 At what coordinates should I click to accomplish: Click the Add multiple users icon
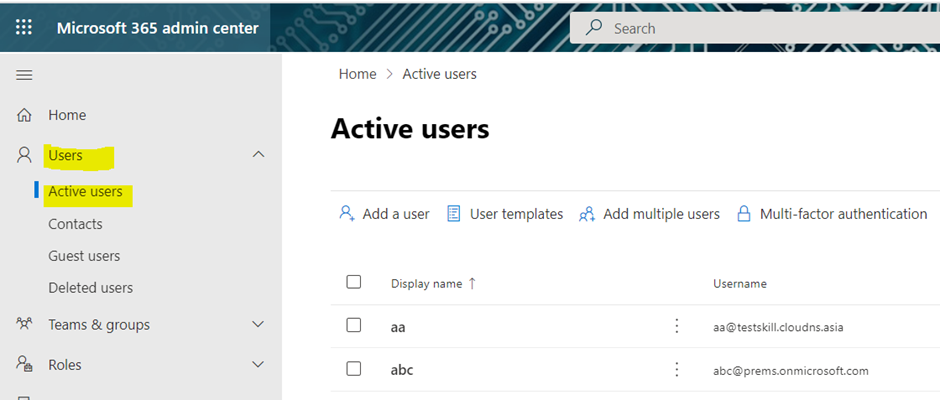pos(587,213)
